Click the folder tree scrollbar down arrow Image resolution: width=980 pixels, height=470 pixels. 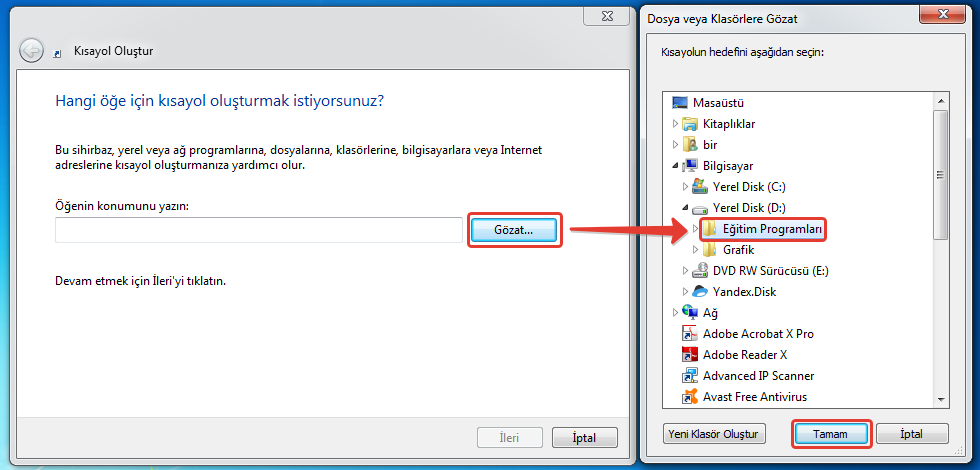point(940,399)
